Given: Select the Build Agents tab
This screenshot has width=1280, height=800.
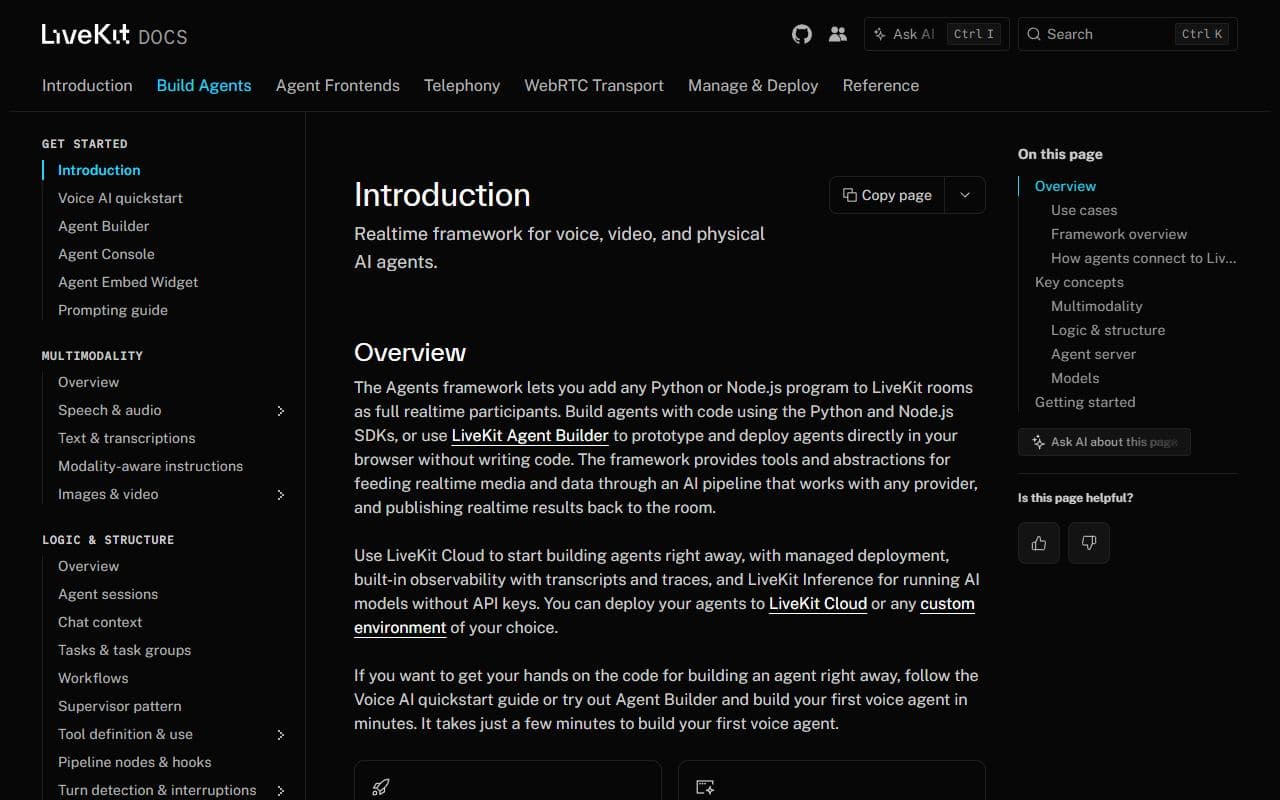Looking at the screenshot, I should [x=204, y=85].
